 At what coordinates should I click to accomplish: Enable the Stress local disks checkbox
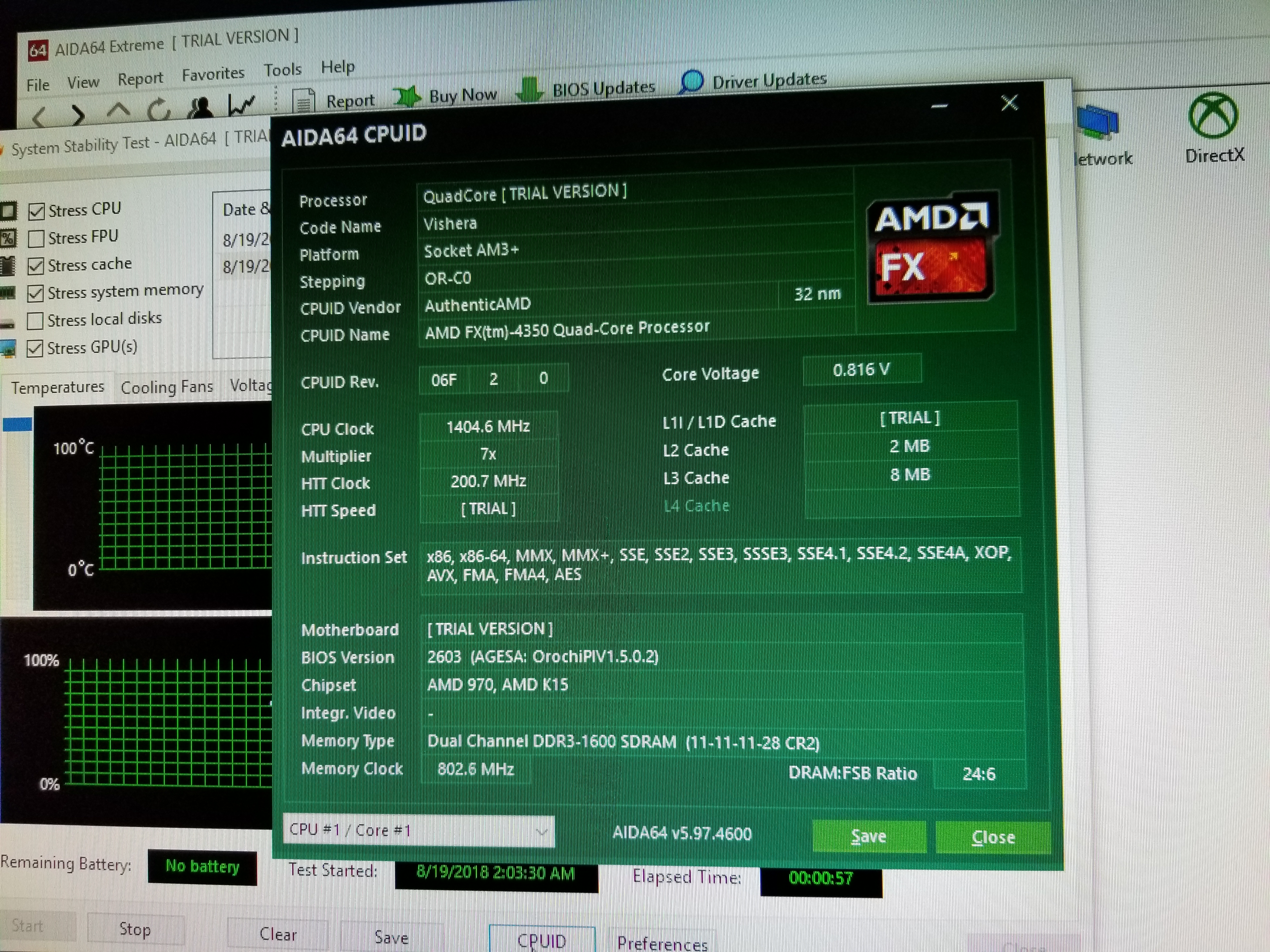(36, 321)
